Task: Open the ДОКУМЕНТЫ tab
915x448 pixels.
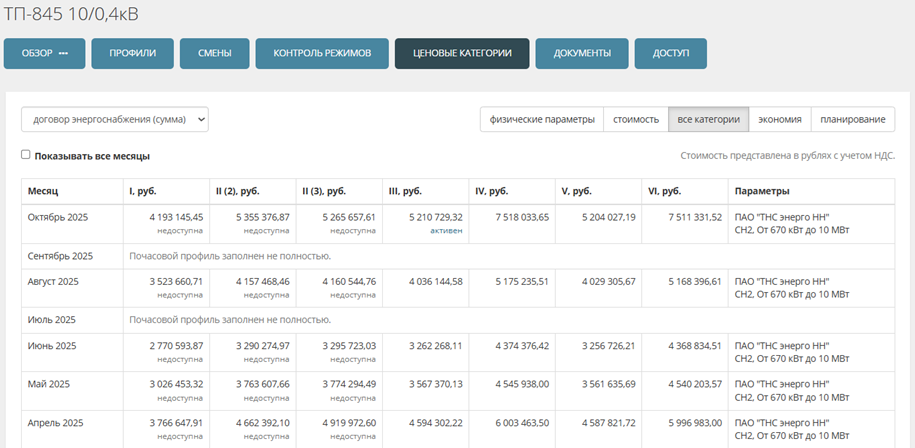Action: coord(581,53)
